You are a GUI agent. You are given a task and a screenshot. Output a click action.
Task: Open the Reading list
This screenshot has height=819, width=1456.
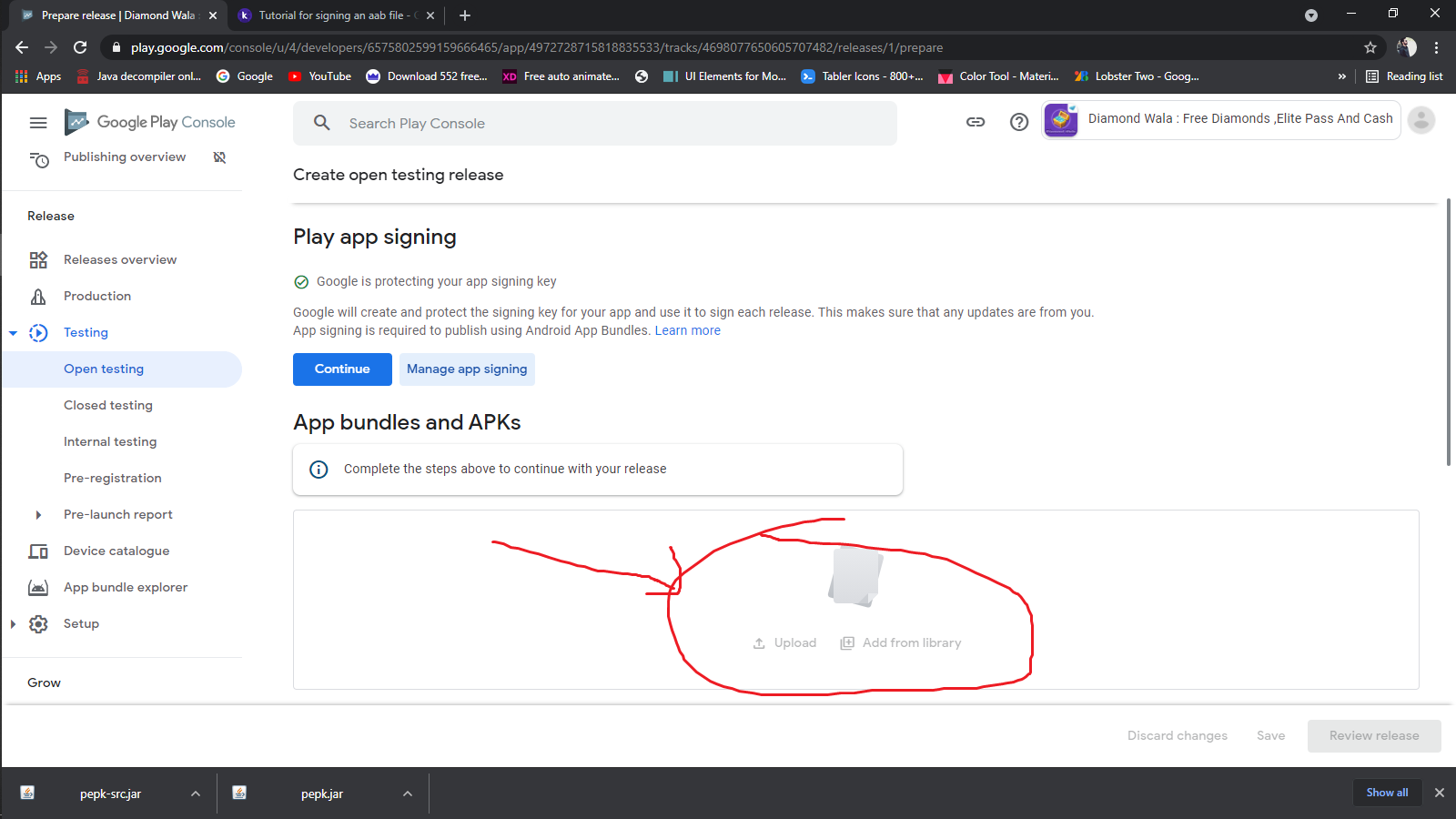(1404, 76)
